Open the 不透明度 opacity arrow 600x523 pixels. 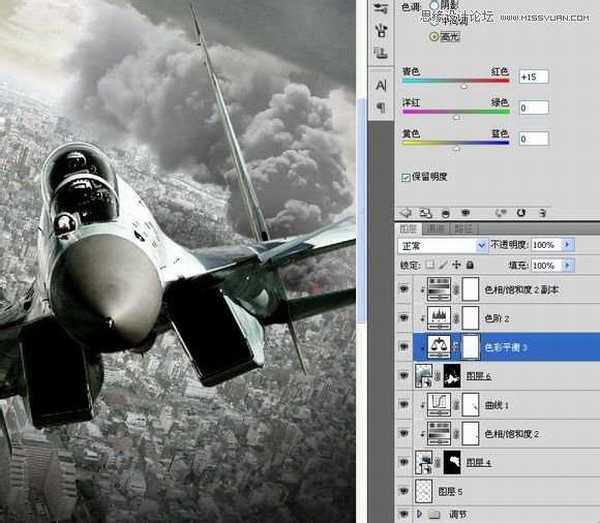(568, 245)
